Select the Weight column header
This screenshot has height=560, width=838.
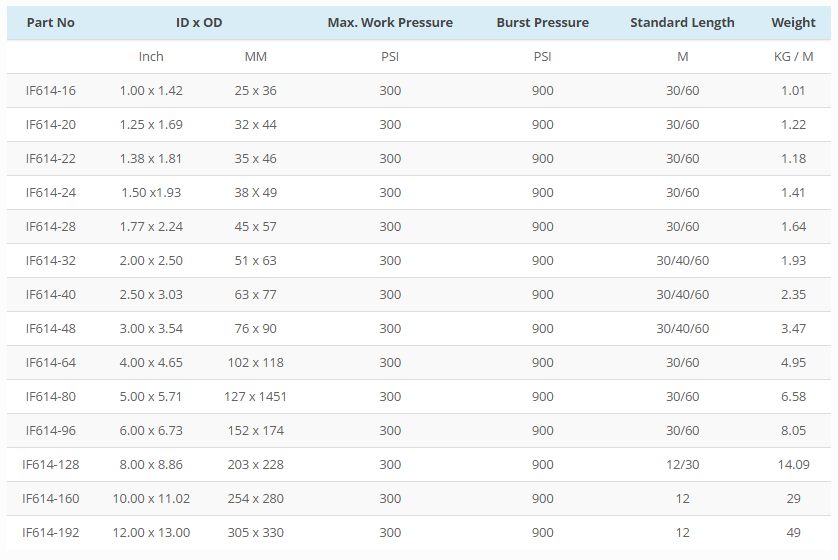click(793, 22)
